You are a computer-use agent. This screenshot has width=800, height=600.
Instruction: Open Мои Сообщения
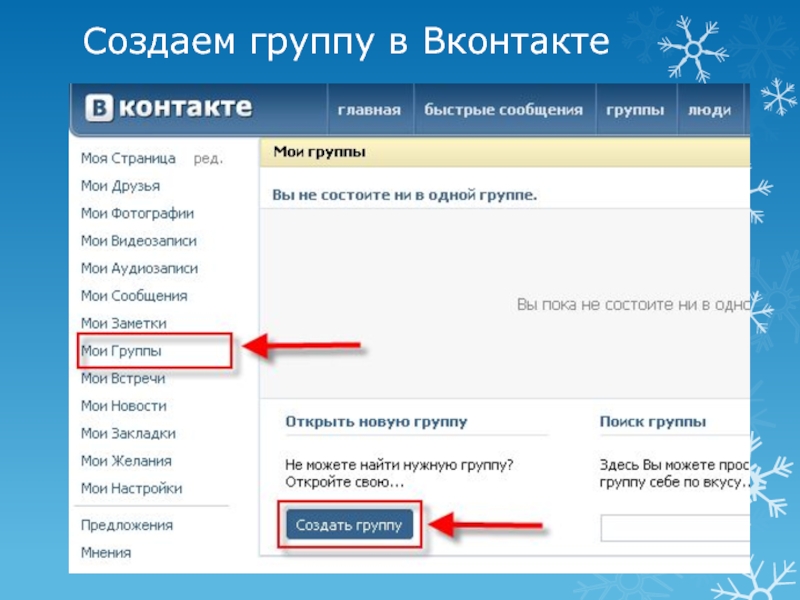pos(134,296)
